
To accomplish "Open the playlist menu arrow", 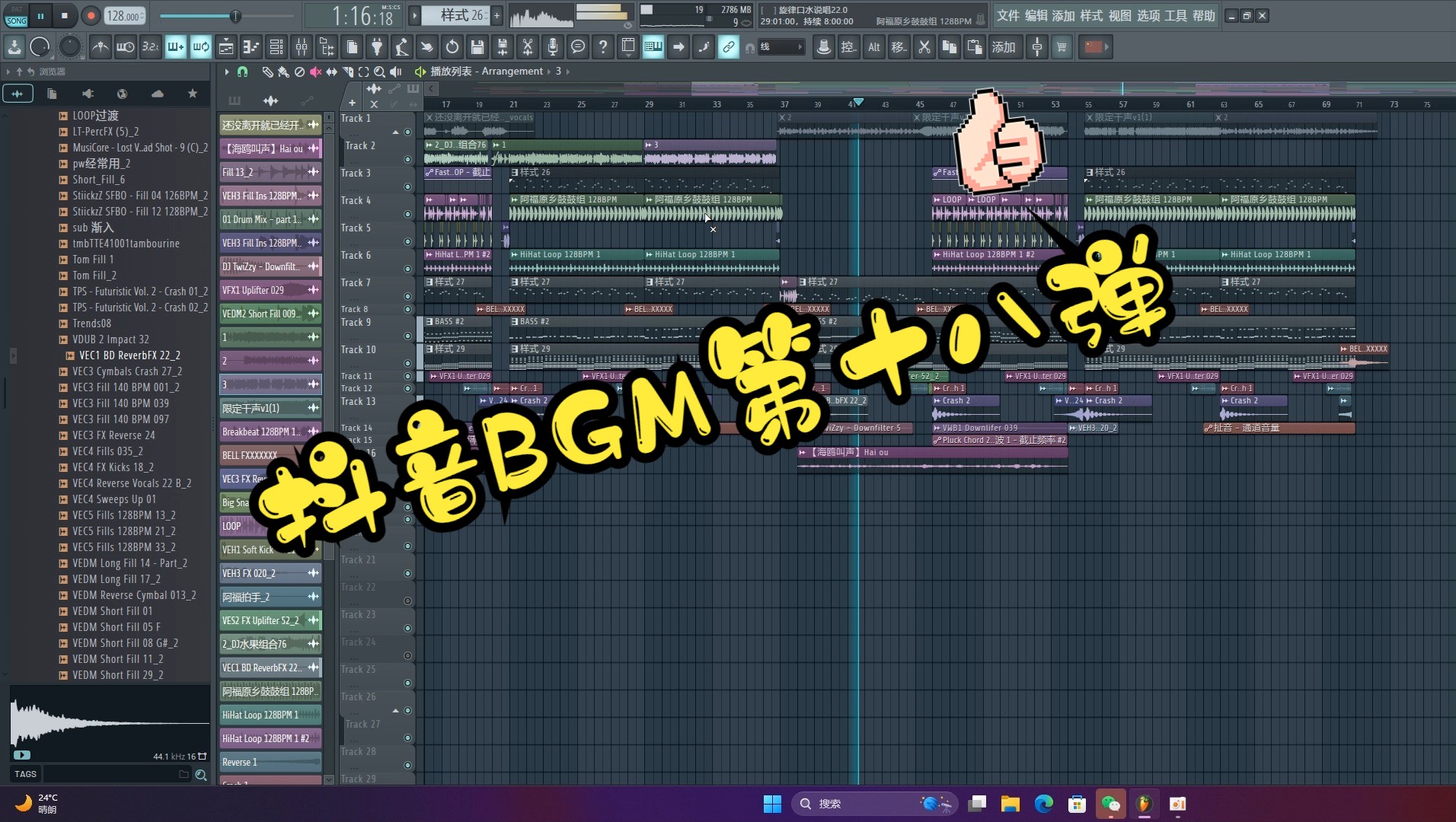I will [226, 72].
